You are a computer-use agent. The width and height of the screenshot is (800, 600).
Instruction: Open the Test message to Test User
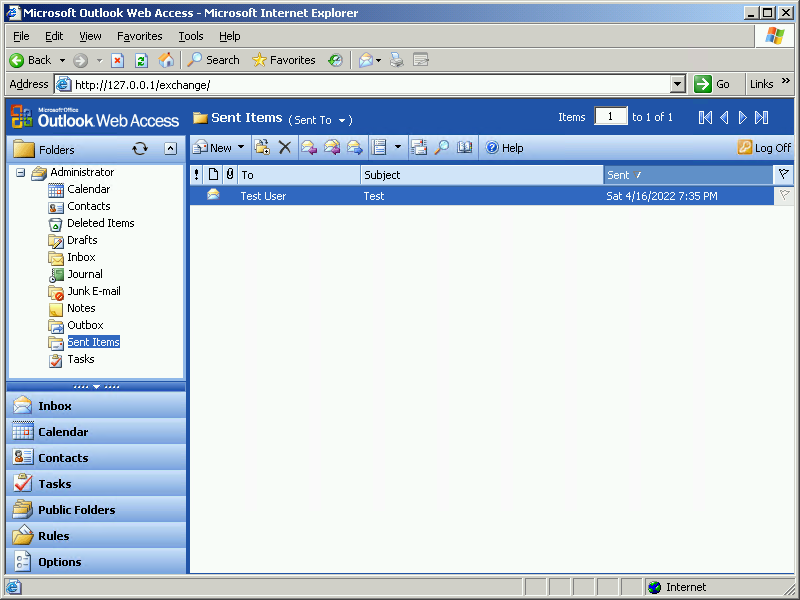482,196
